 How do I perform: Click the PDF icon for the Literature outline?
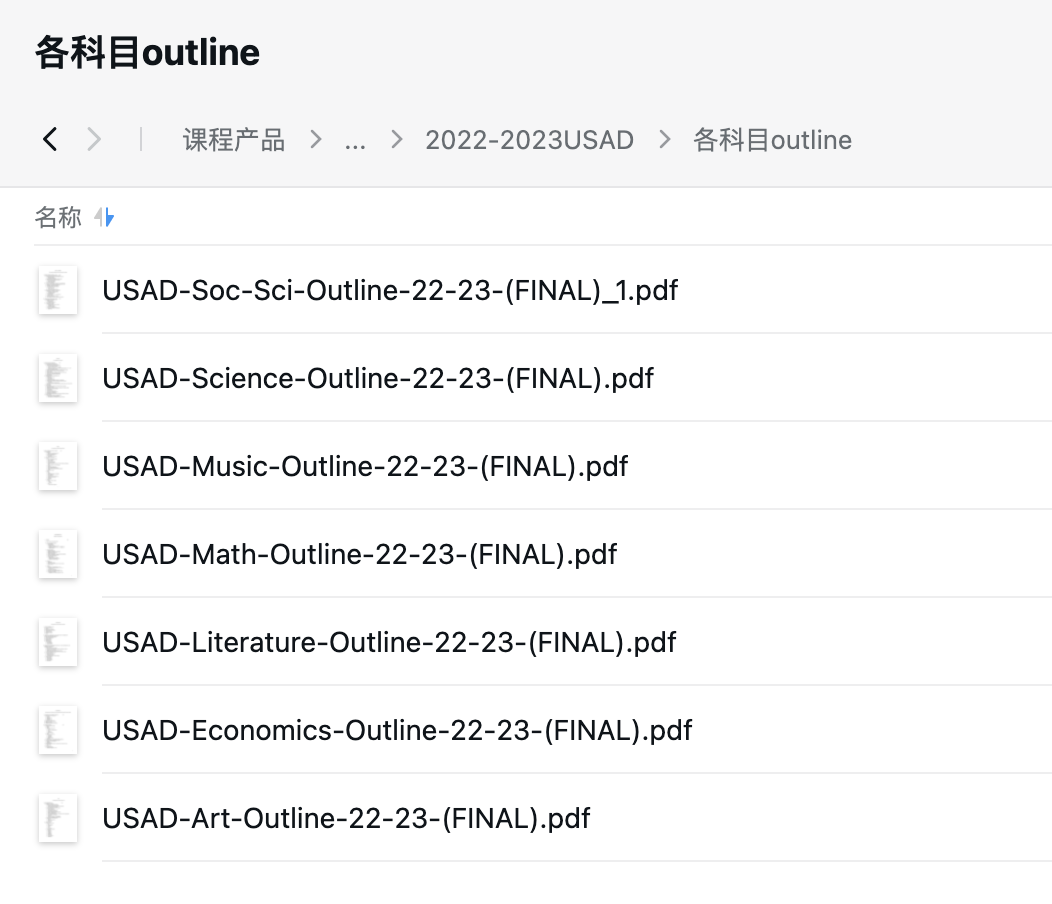58,642
